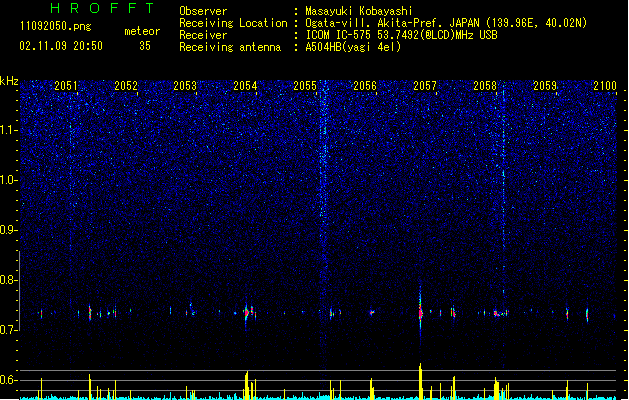The image size is (629, 400).
Task: Click the 0.8 kHz axis label
Action: click(x=8, y=280)
